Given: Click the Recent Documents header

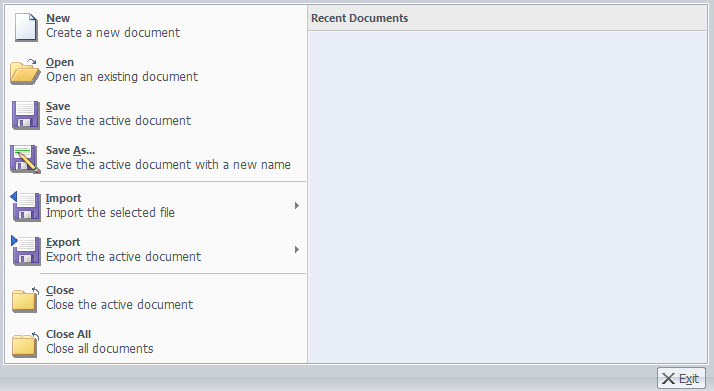Looking at the screenshot, I should coord(359,18).
